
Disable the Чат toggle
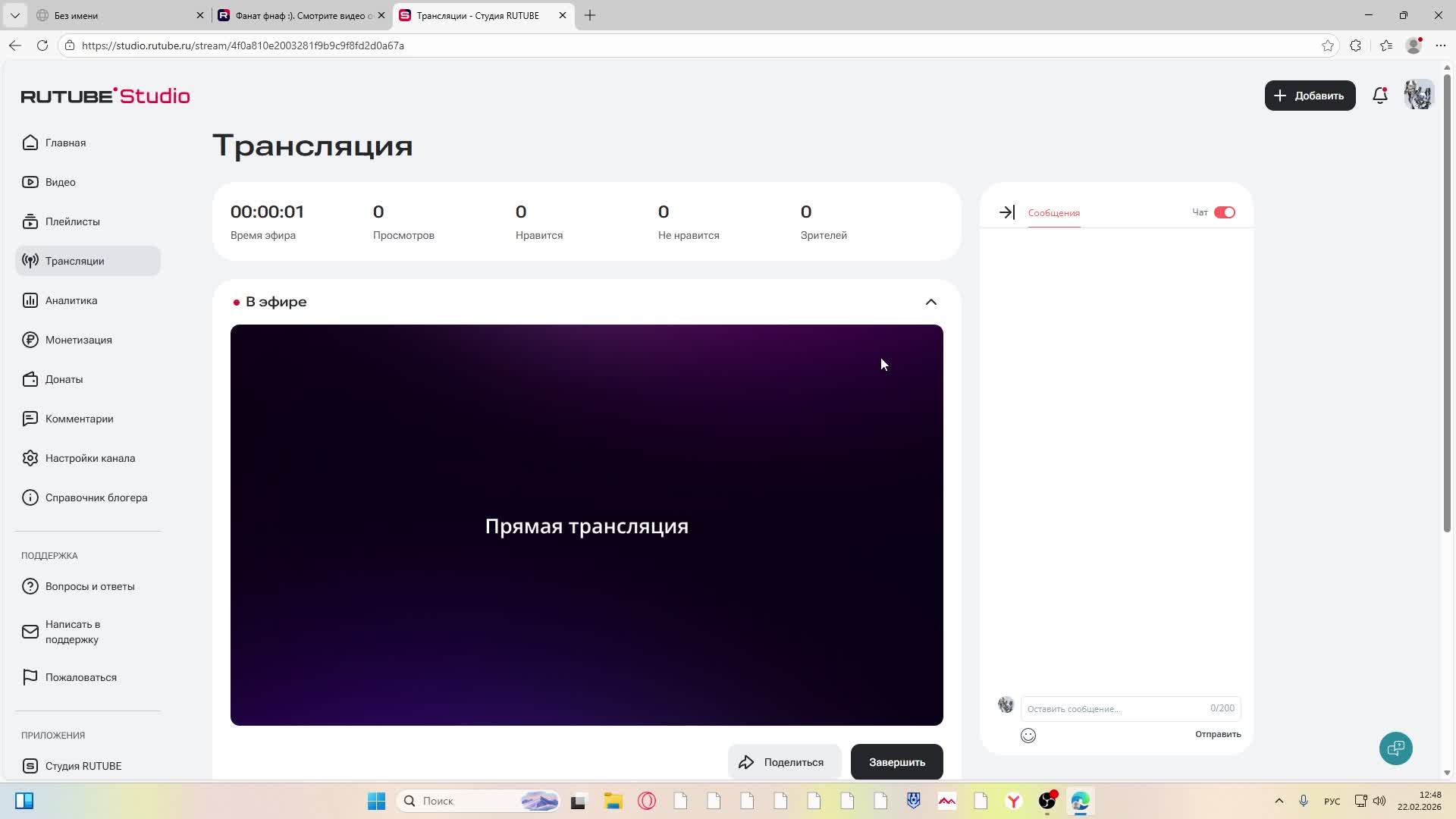pyautogui.click(x=1223, y=212)
